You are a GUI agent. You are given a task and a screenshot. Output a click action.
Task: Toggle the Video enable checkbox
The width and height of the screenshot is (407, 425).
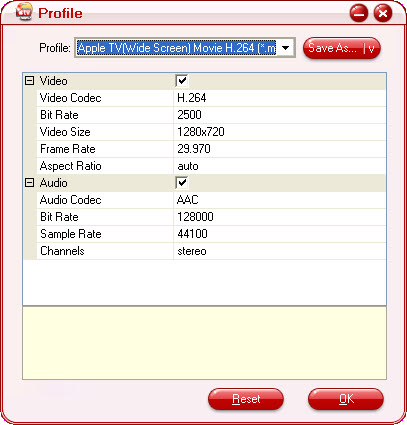182,81
